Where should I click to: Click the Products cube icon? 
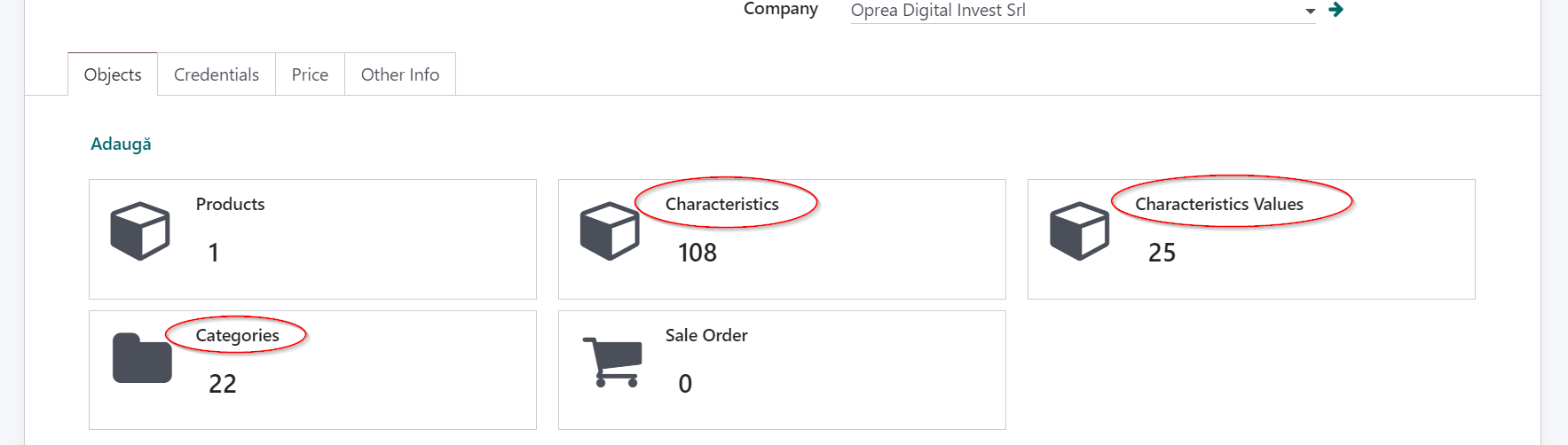140,231
